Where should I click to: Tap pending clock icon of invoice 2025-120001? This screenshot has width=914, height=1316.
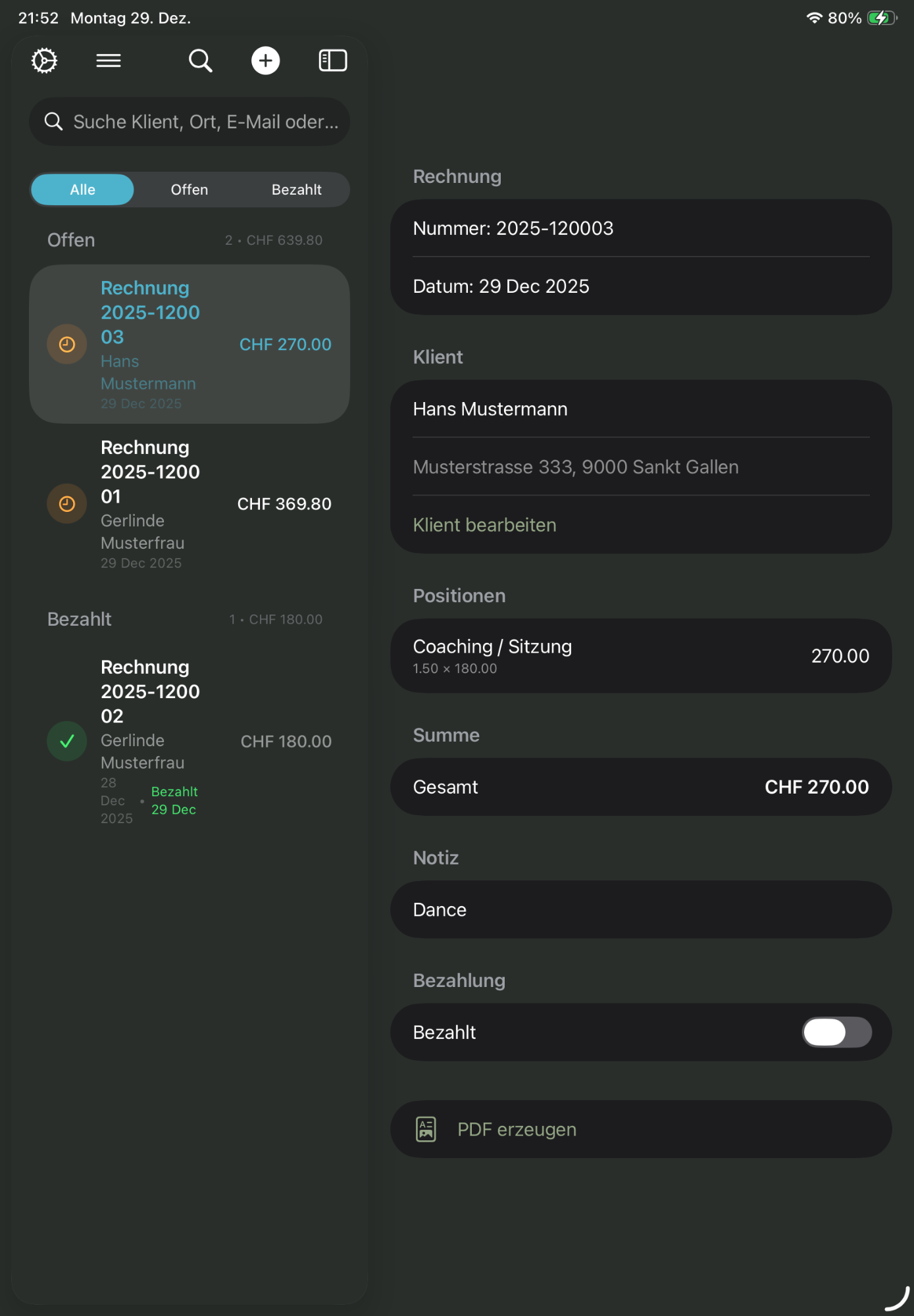click(x=67, y=504)
